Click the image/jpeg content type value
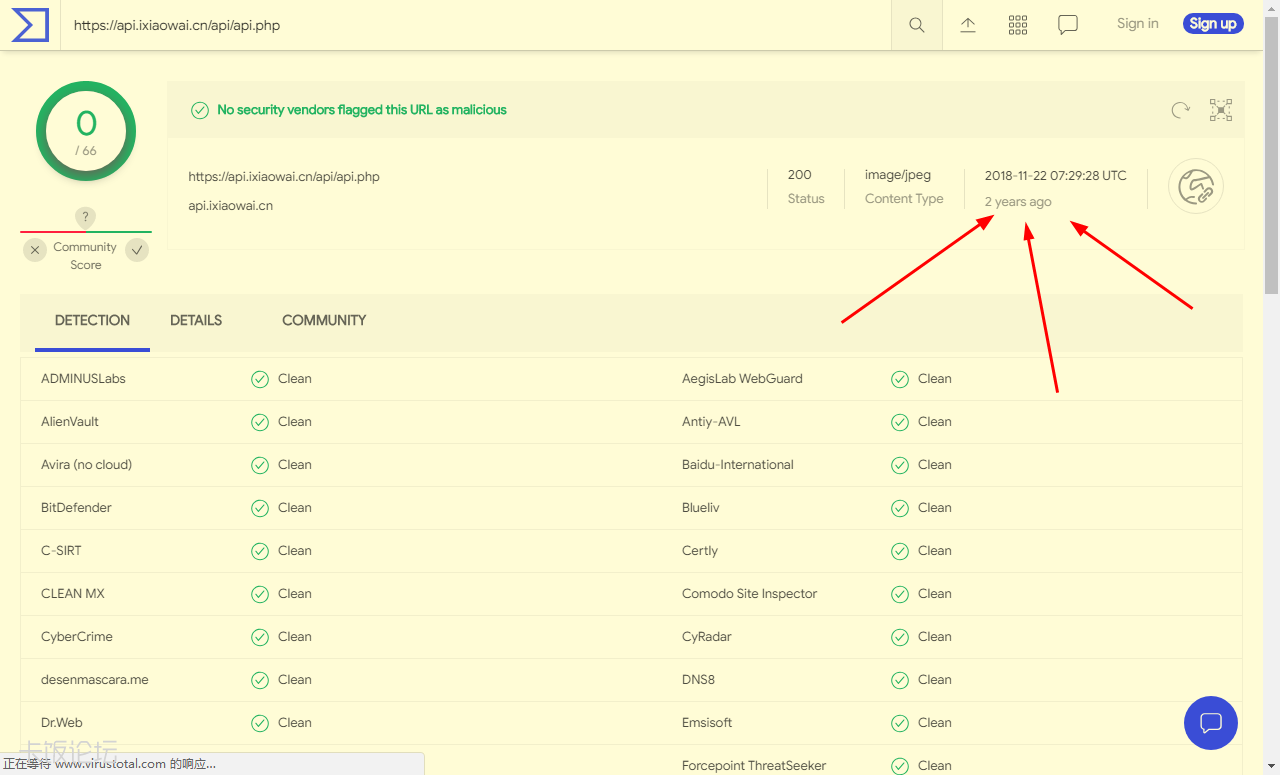Viewport: 1280px width, 775px height. tap(898, 175)
